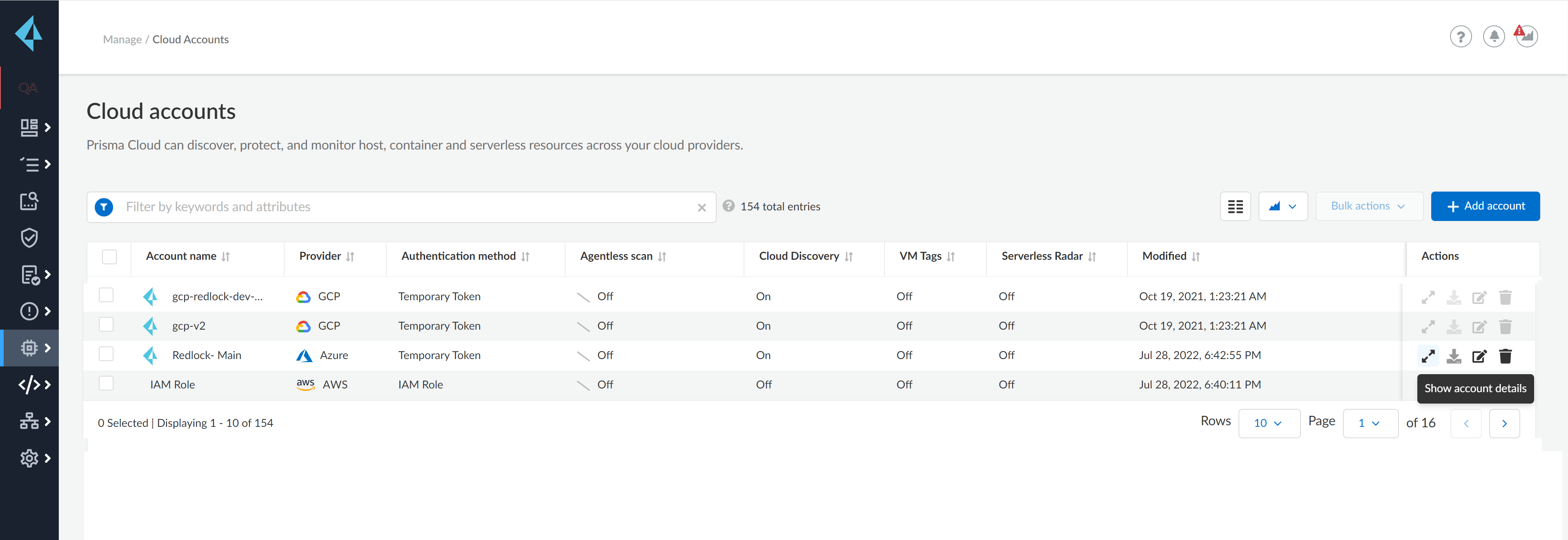The height and width of the screenshot is (540, 1568).
Task: Clear the filter with the X icon
Action: [701, 208]
